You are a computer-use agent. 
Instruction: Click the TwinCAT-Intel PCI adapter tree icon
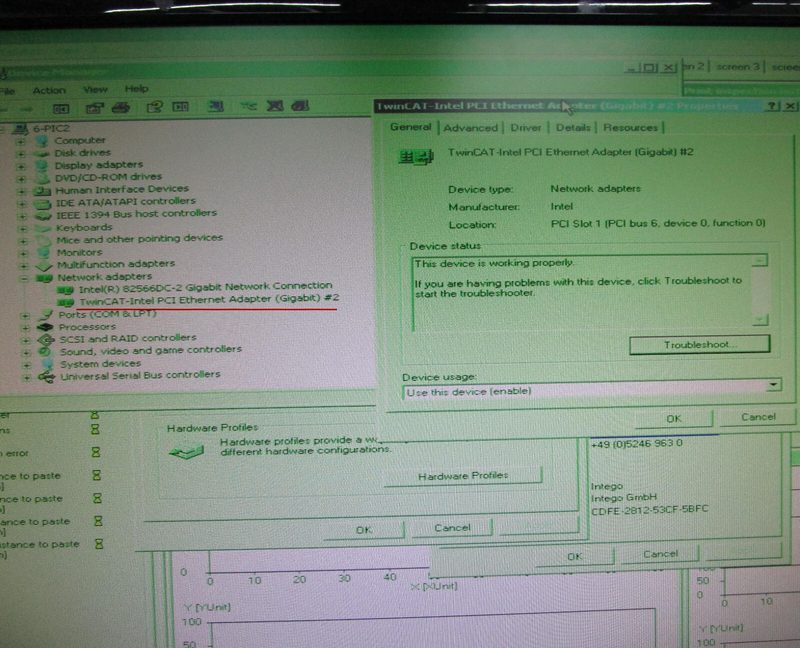point(65,303)
